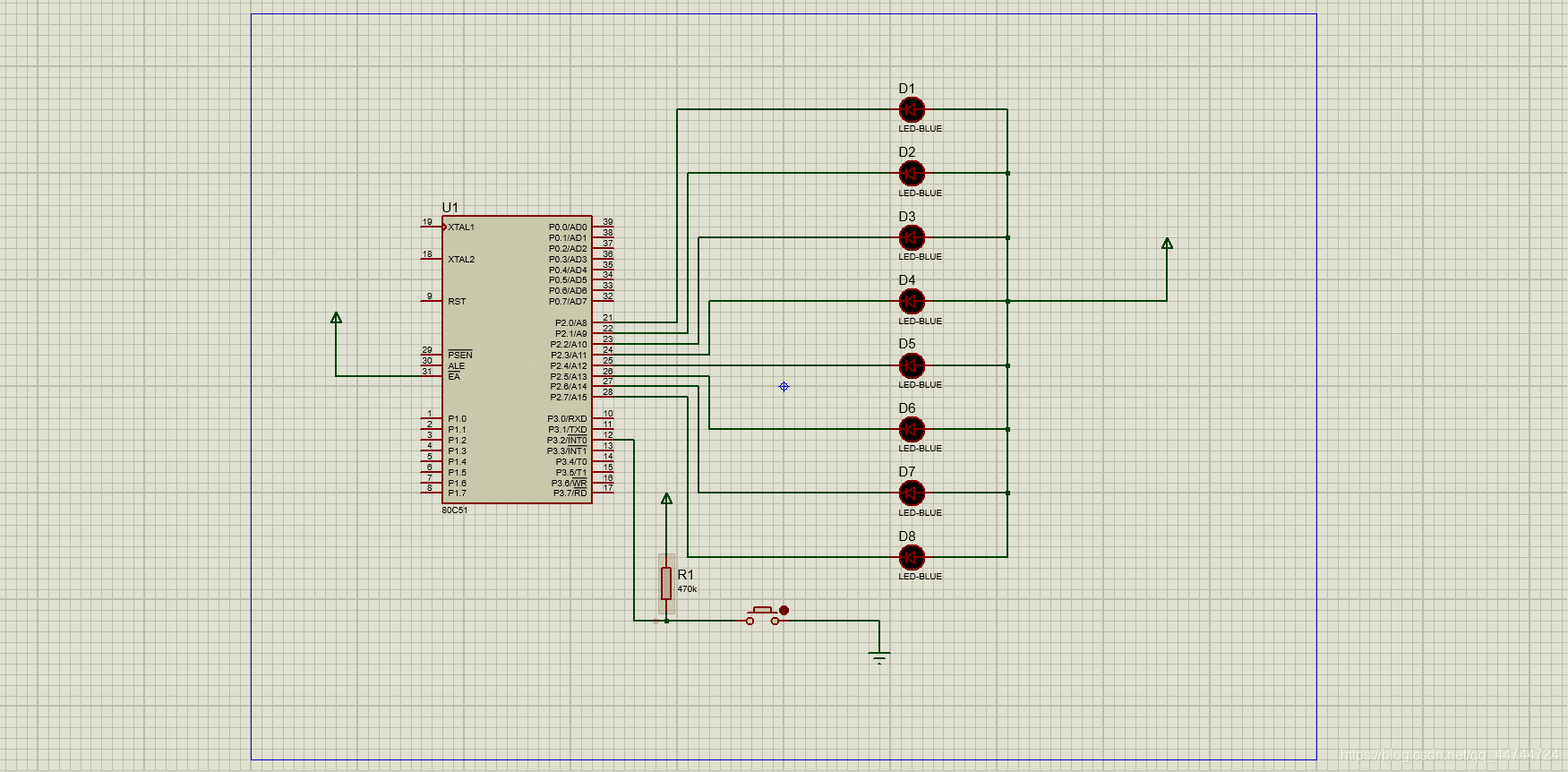Click pin number 39 on U1
Screen dimensions: 1568x772
pos(608,222)
